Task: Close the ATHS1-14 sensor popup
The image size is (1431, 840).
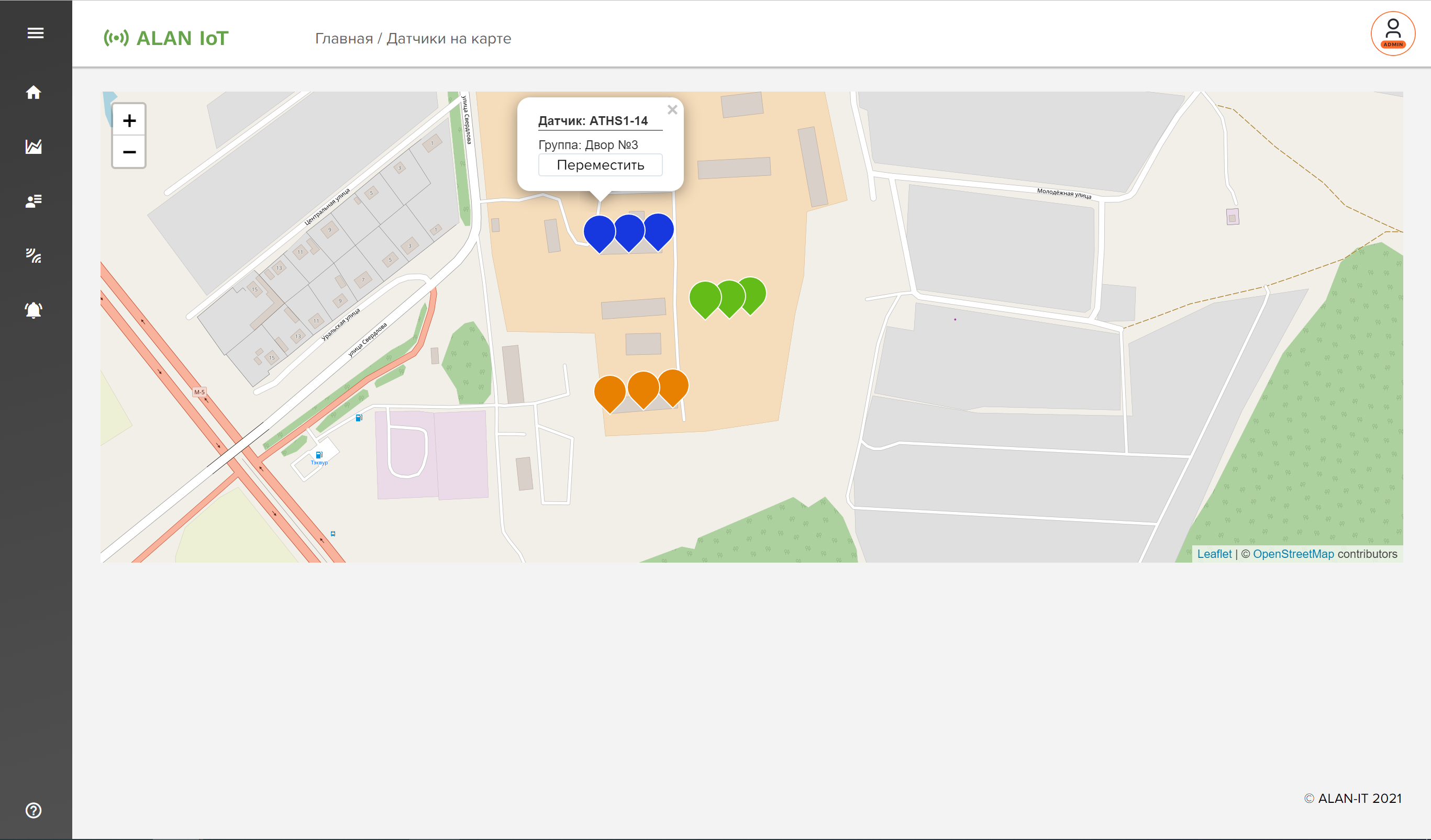Action: click(672, 110)
